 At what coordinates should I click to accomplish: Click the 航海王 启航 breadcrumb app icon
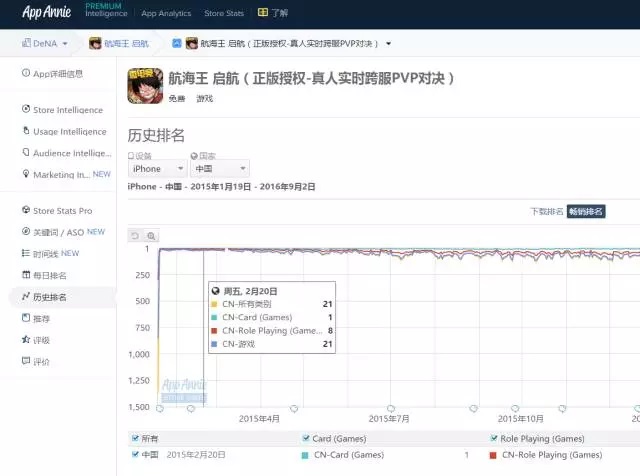point(95,43)
